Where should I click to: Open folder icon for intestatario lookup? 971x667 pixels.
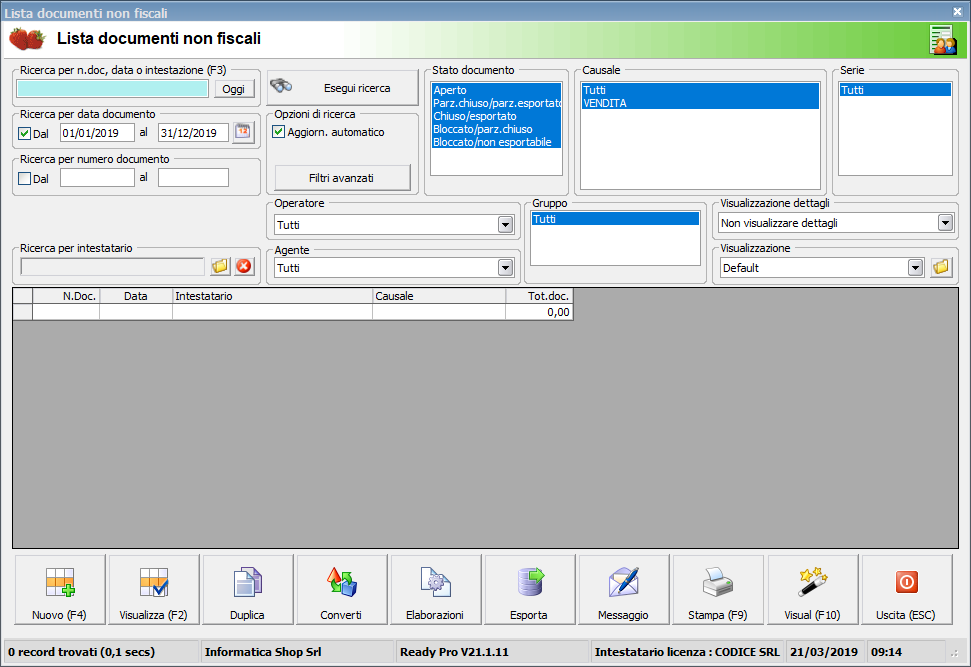pos(220,266)
